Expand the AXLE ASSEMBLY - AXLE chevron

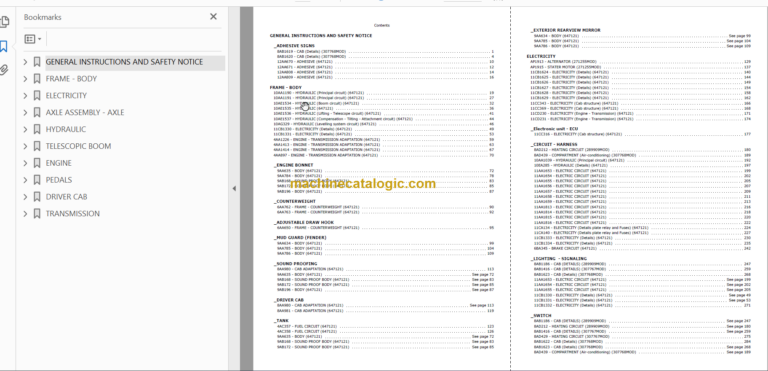point(25,113)
